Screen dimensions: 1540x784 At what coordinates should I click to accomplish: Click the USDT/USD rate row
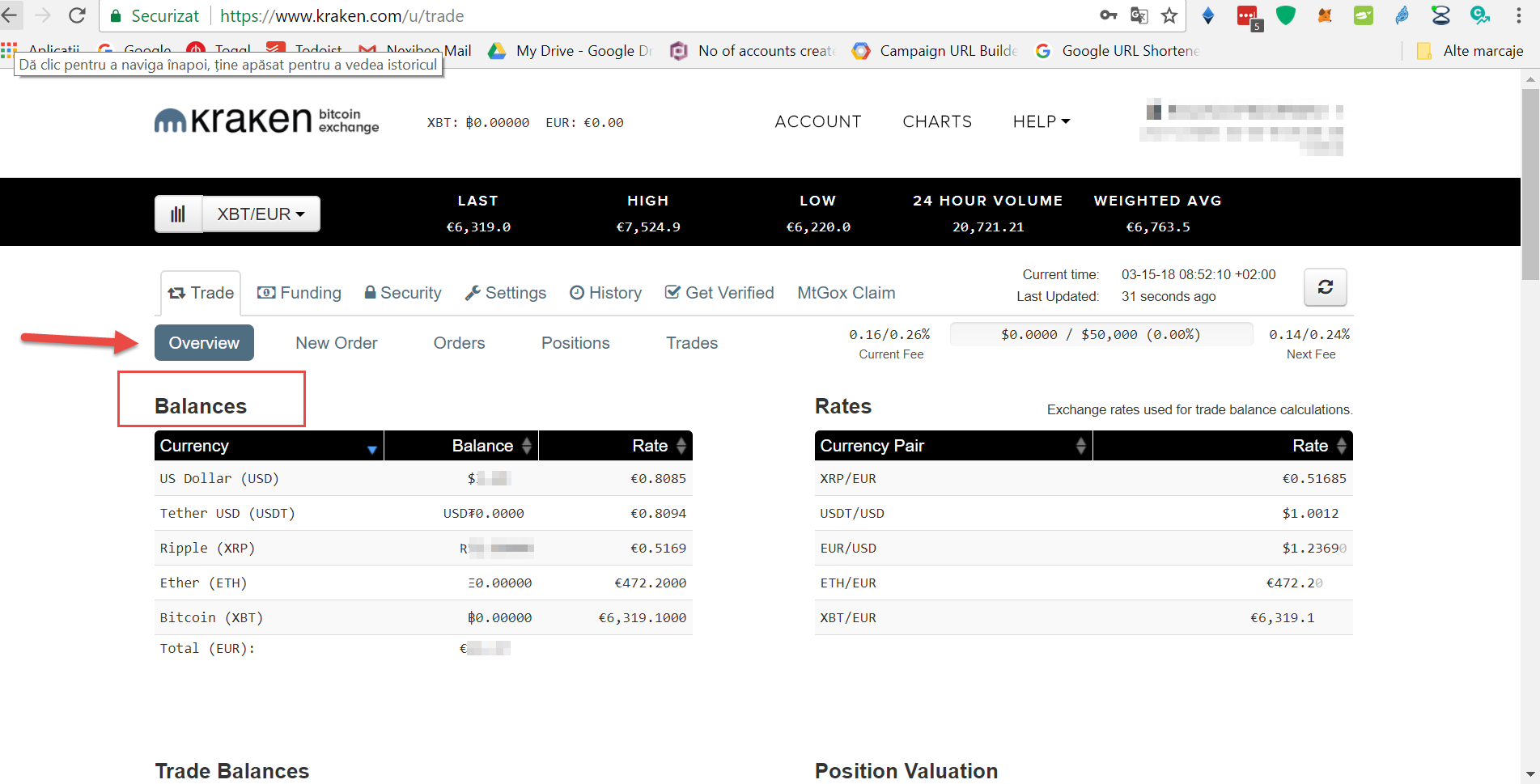tap(1084, 513)
